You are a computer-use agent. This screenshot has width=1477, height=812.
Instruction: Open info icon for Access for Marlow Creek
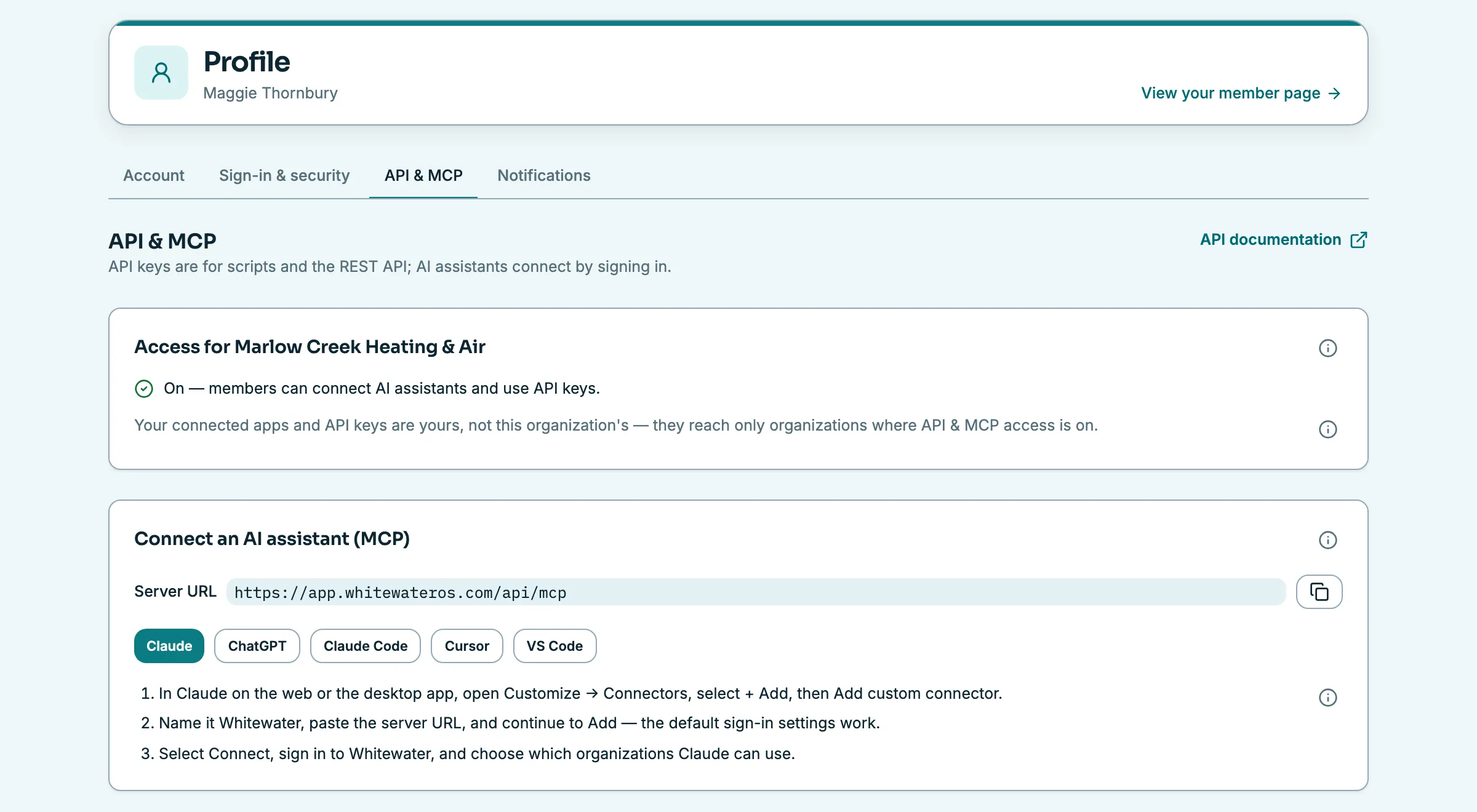click(x=1327, y=348)
